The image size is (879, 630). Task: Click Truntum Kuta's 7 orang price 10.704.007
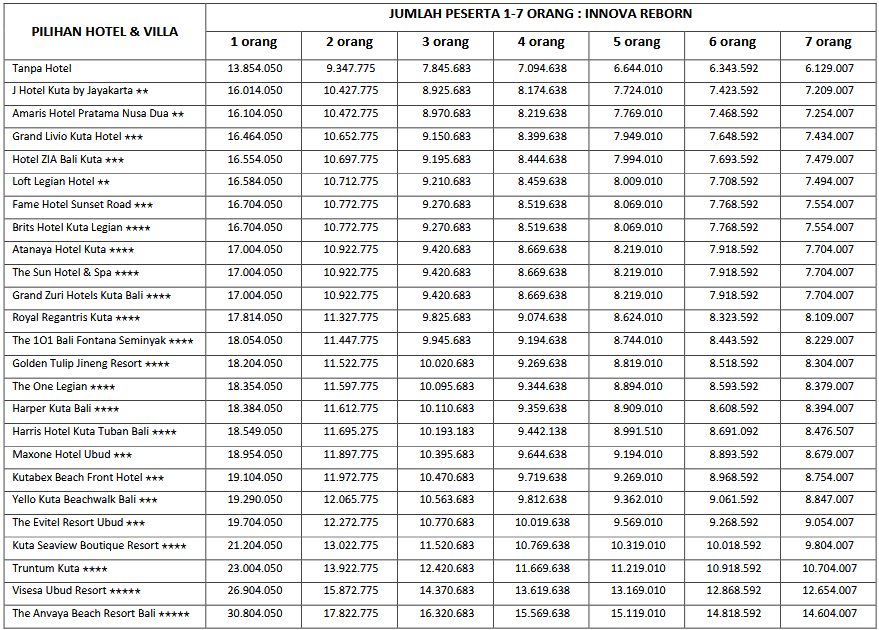click(x=829, y=568)
